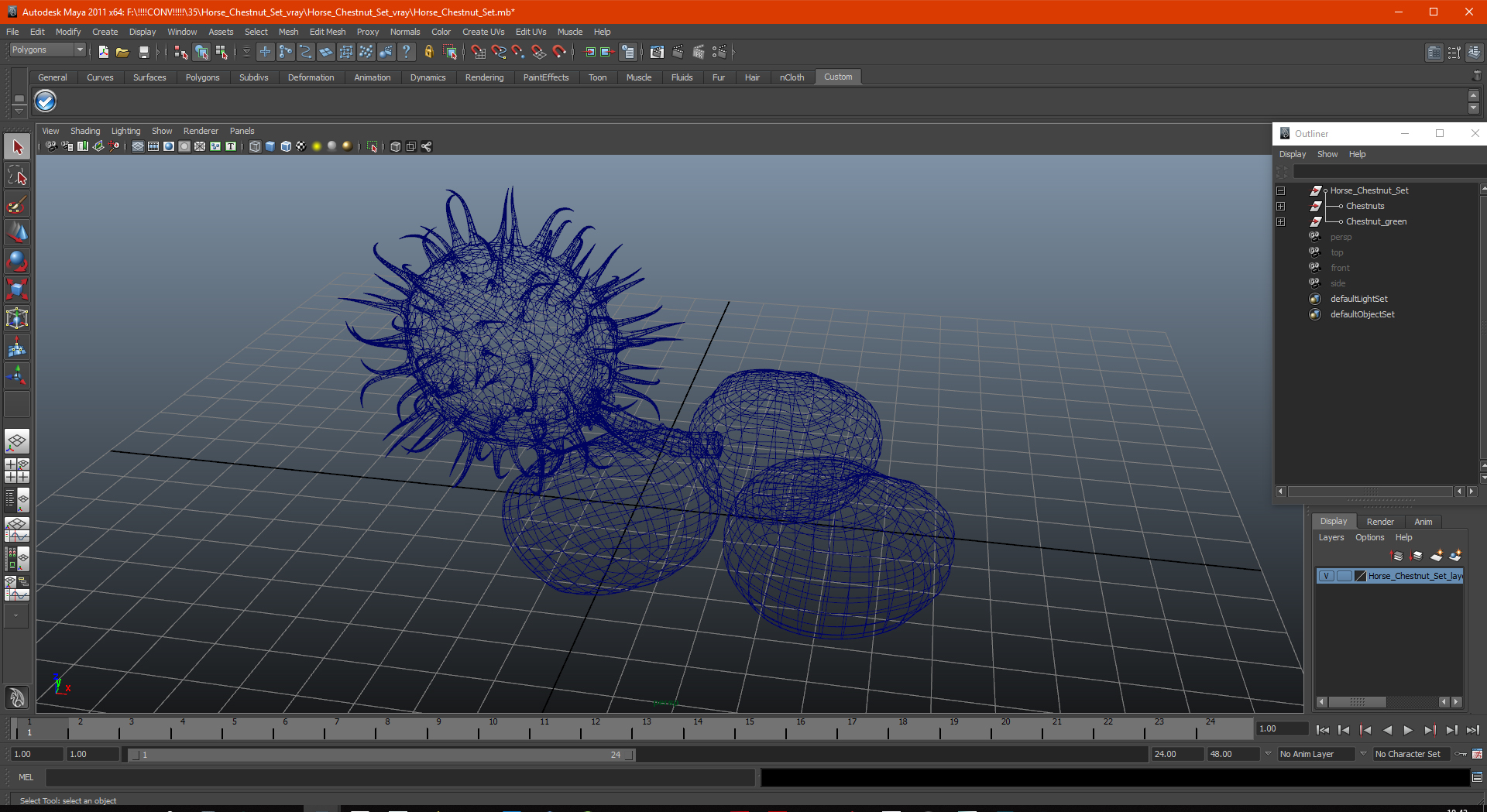1487x812 pixels.
Task: Pick the Scale tool icon
Action: (17, 290)
